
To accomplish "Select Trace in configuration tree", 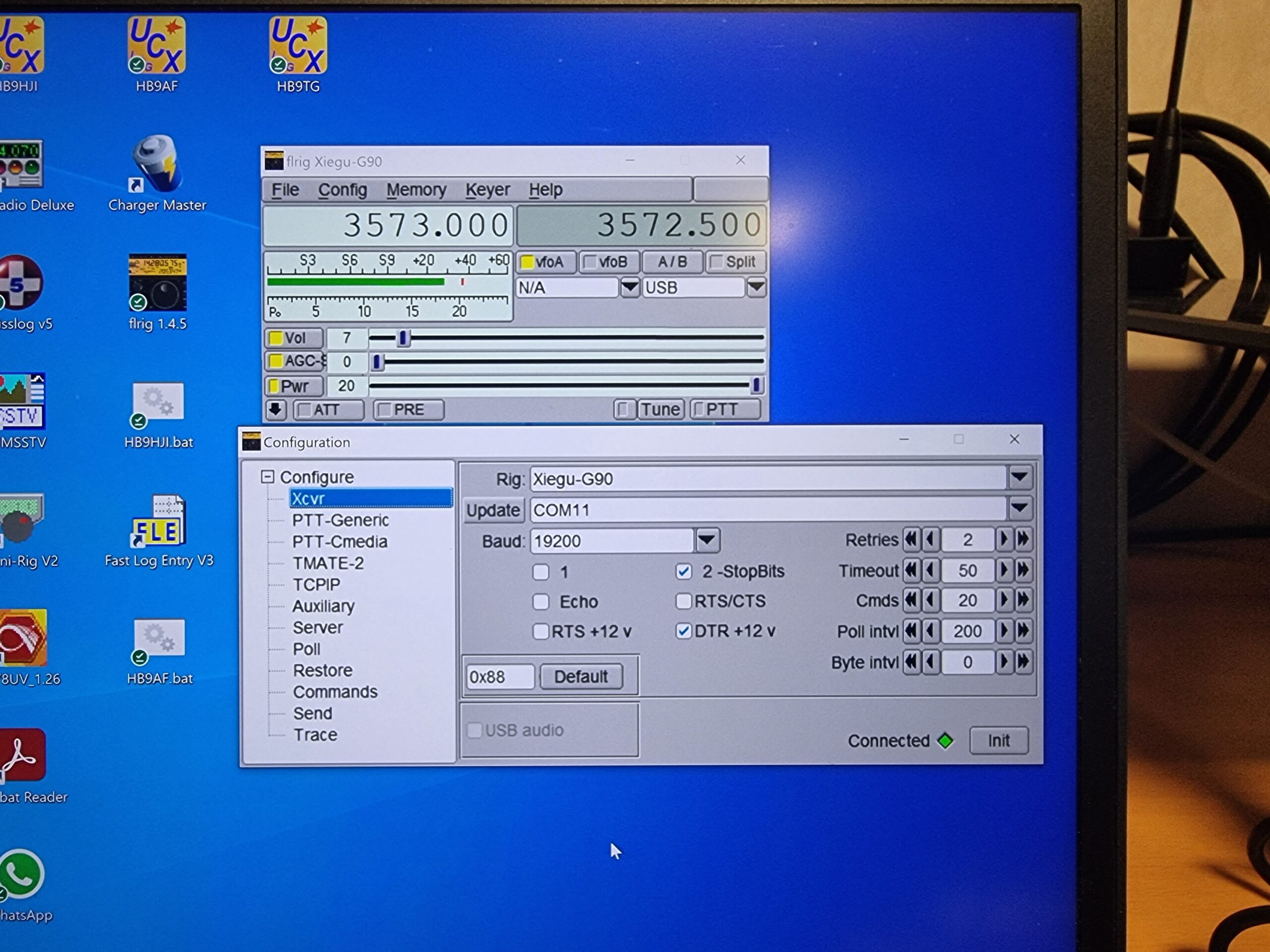I will tap(315, 735).
